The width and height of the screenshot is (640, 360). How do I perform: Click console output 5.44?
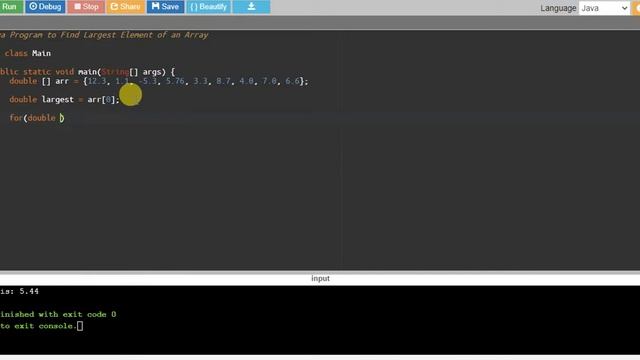[x=29, y=291]
